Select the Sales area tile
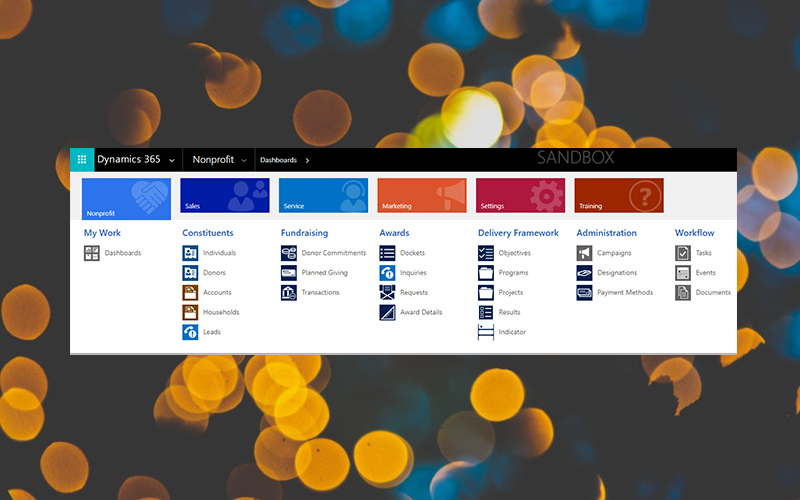800x500 pixels. pyautogui.click(x=225, y=195)
